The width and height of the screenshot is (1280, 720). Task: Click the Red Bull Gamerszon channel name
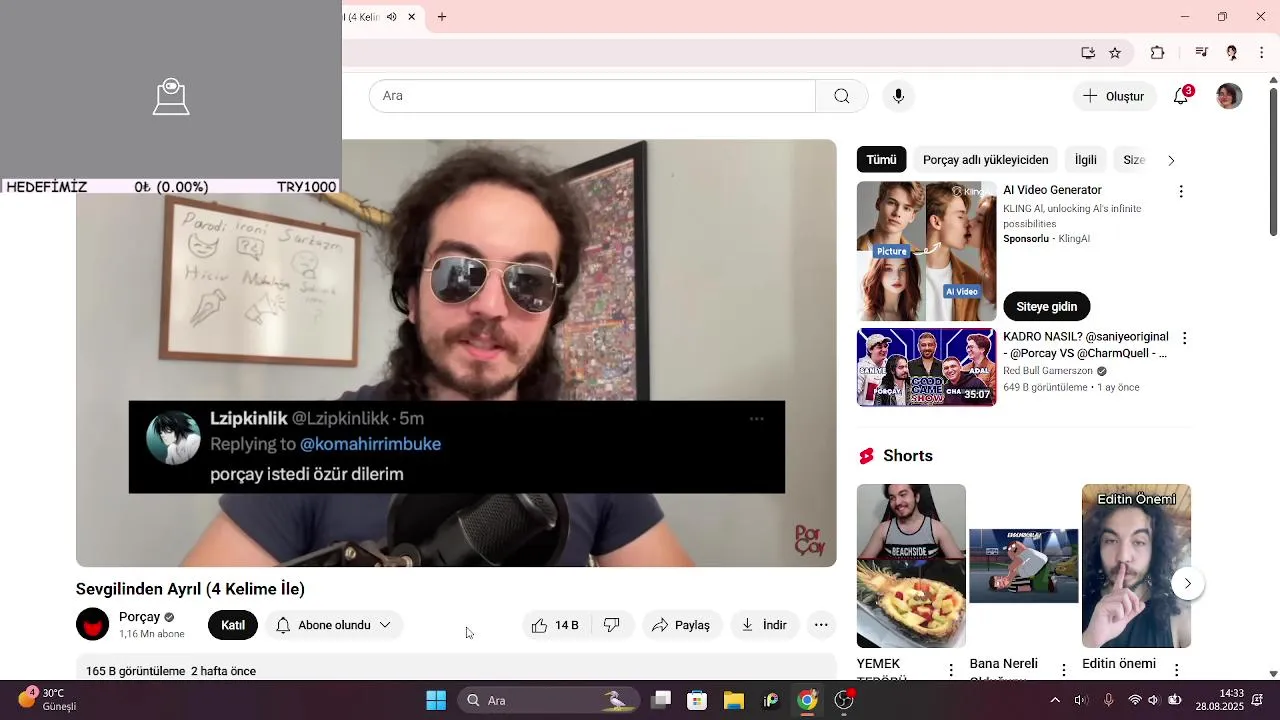(x=1048, y=371)
